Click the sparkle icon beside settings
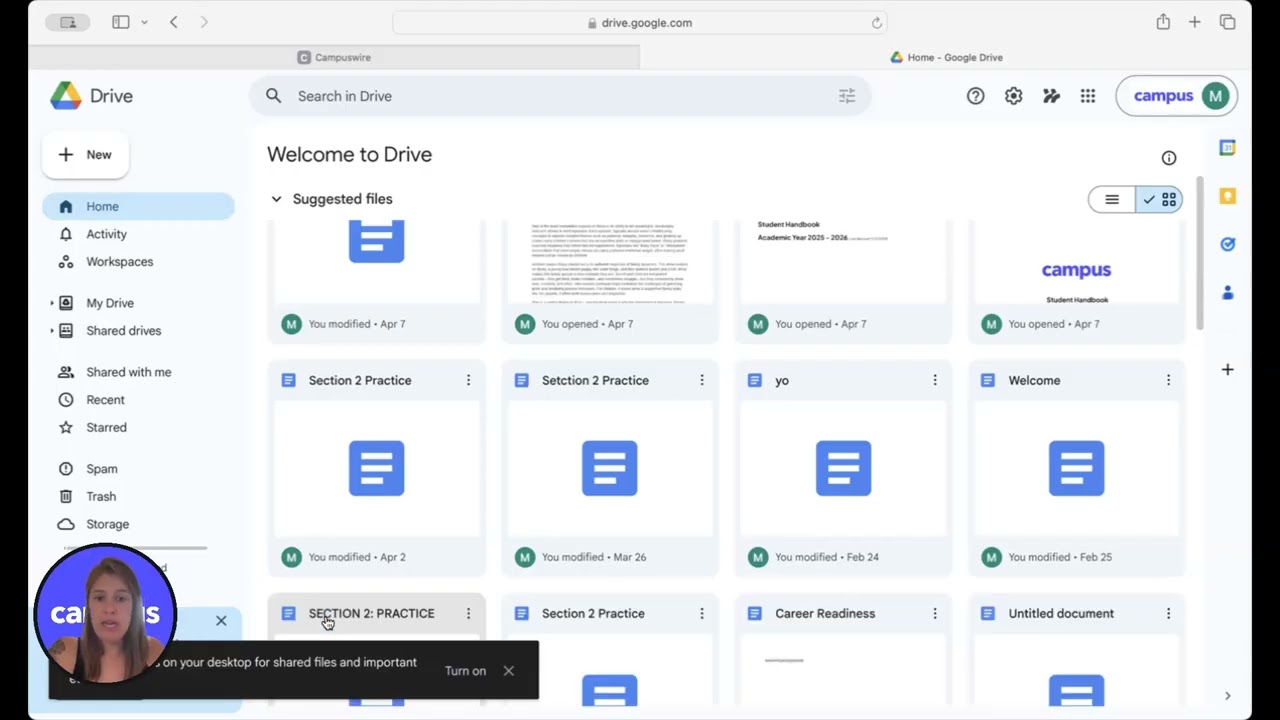 (1051, 96)
